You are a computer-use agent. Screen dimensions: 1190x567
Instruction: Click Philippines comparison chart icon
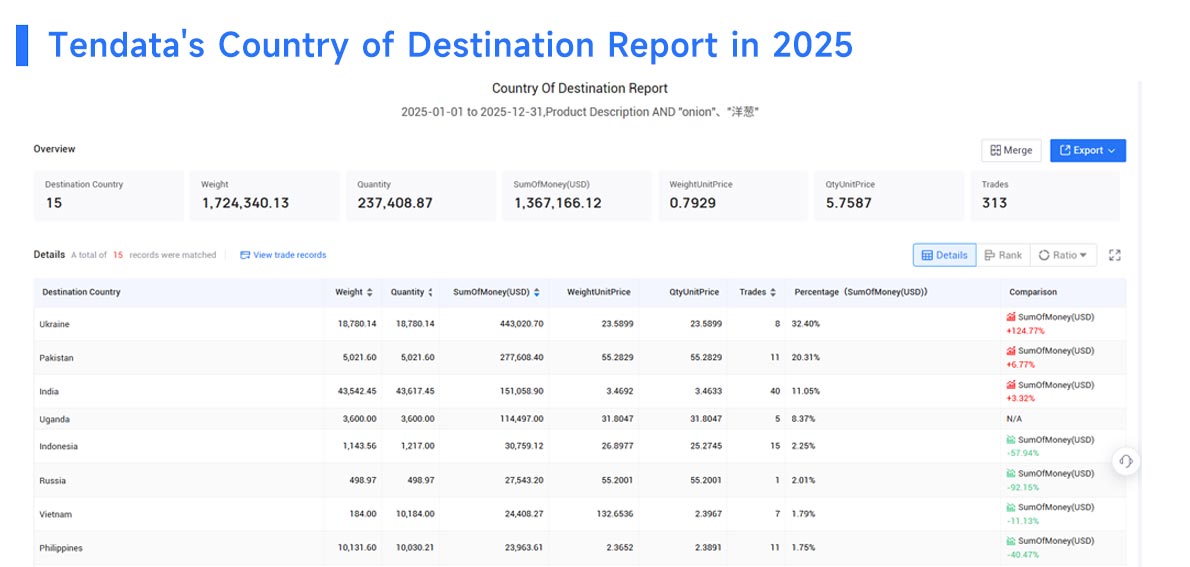pyautogui.click(x=1011, y=541)
